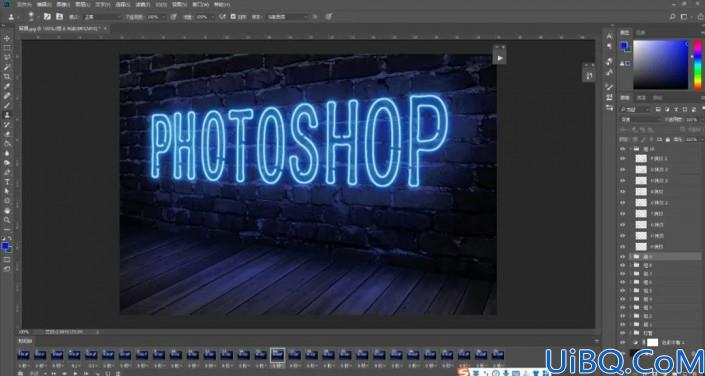Viewport: 705px width, 376px height.
Task: Switch to the 路径 (Paths) tab
Action: (657, 98)
